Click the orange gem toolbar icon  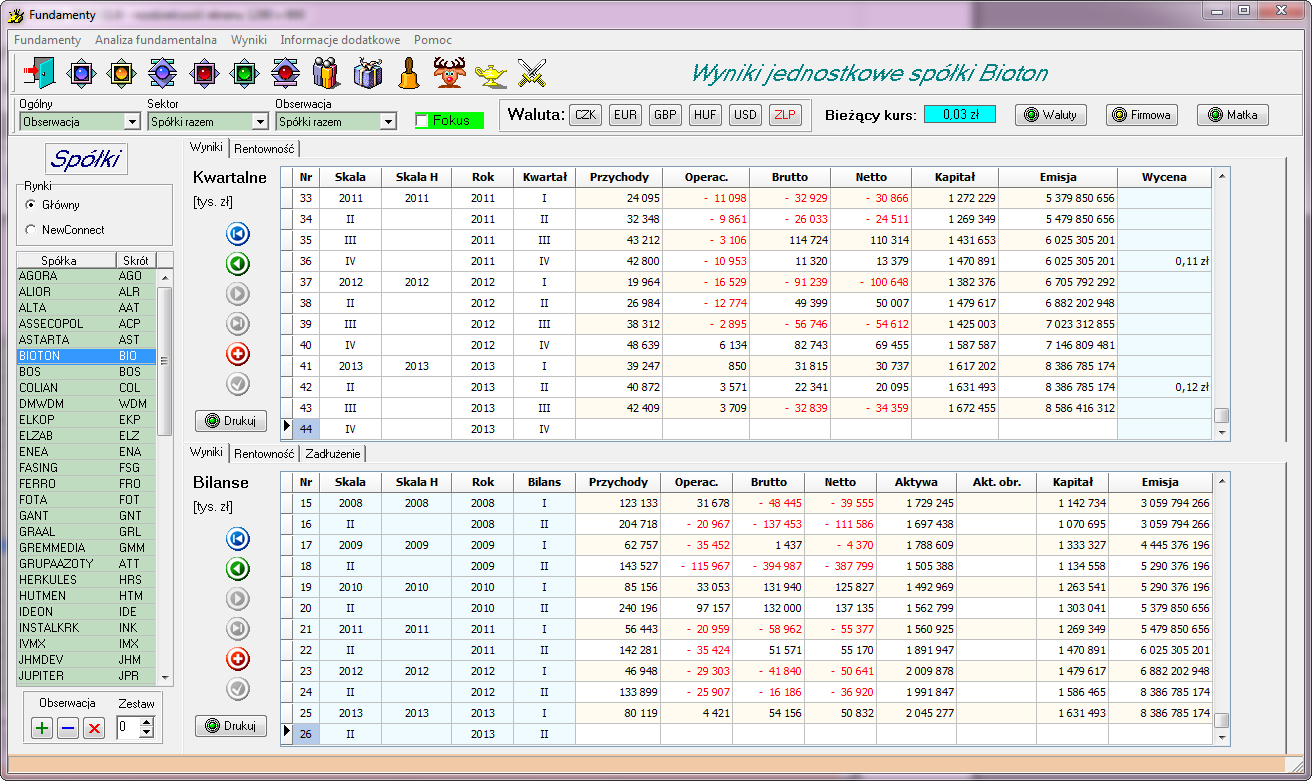pos(122,72)
